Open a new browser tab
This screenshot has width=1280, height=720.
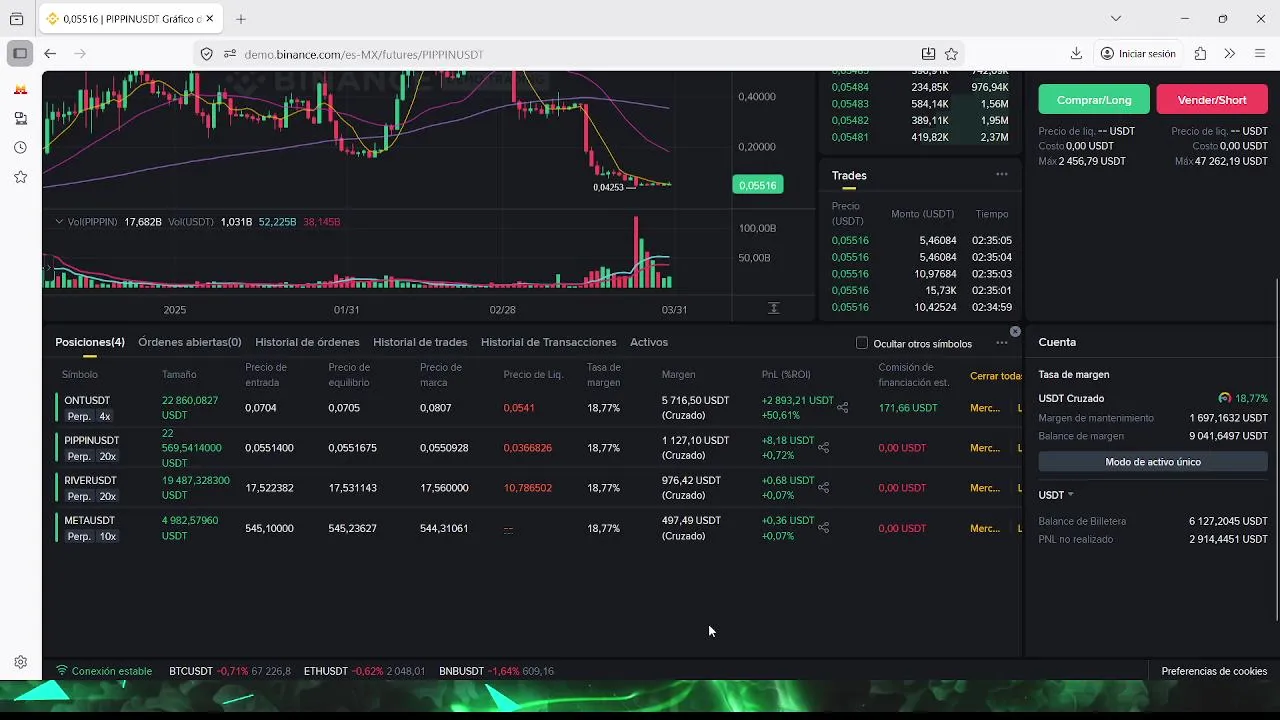(x=240, y=19)
